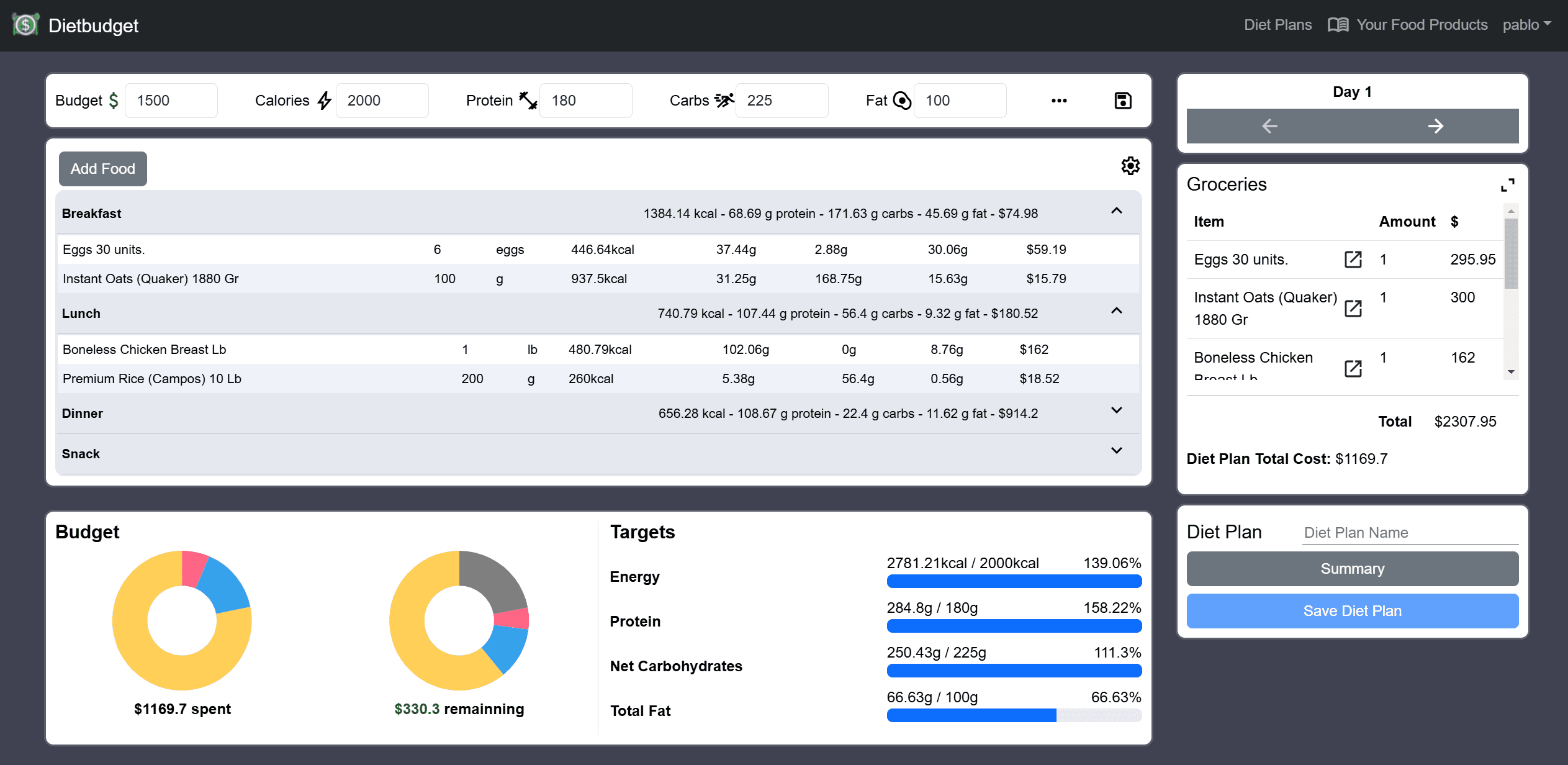Click the save floppy disk icon

(x=1123, y=101)
